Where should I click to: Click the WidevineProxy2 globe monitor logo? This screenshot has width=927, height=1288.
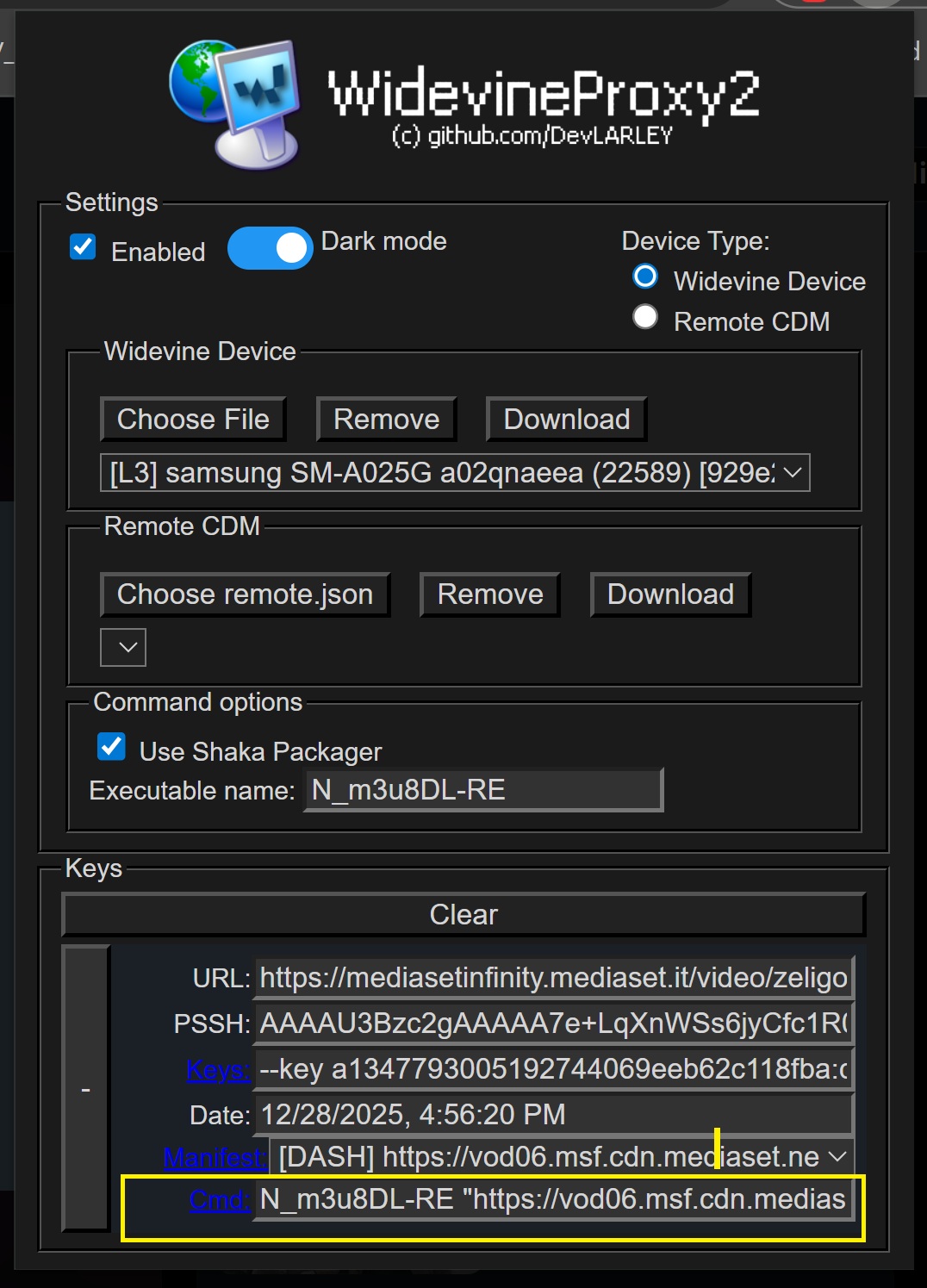[x=235, y=104]
